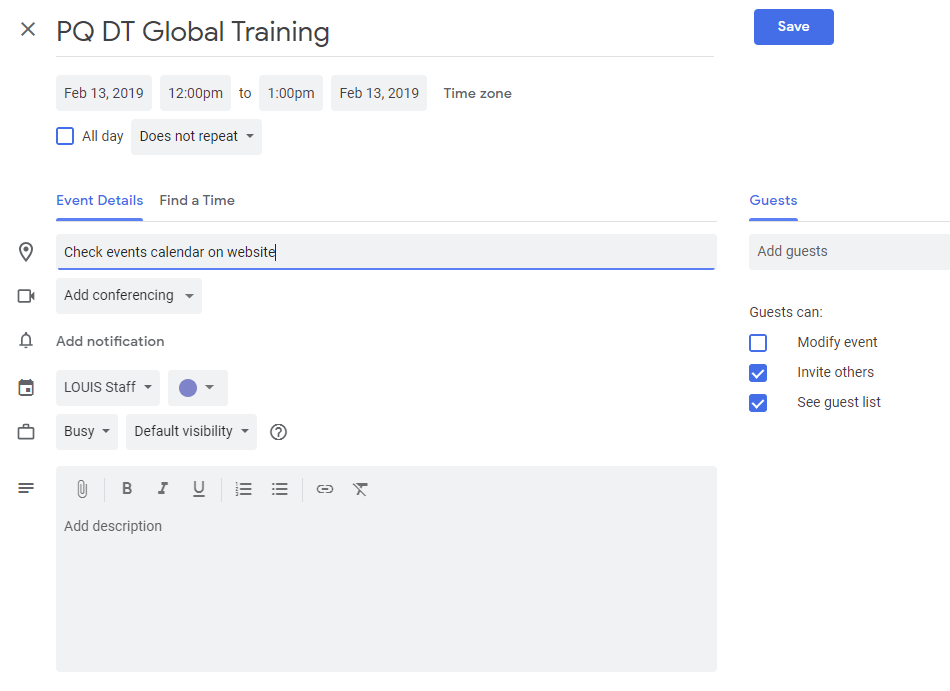Expand the Add conferencing dropdown
Viewport: 950px width, 691px height.
point(128,296)
